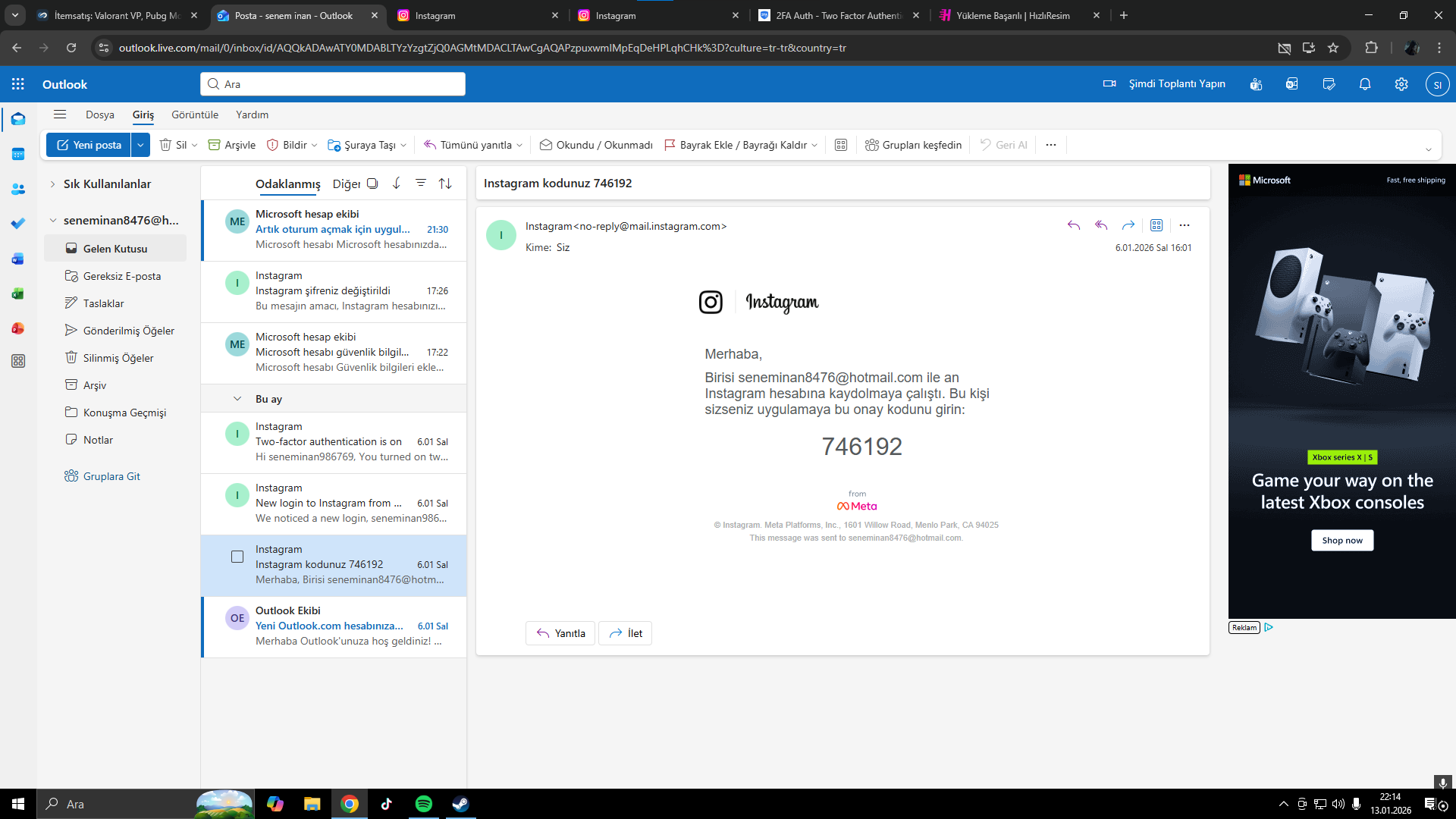The height and width of the screenshot is (819, 1456).
Task: Select the Giriş ribbon tab
Action: point(143,115)
